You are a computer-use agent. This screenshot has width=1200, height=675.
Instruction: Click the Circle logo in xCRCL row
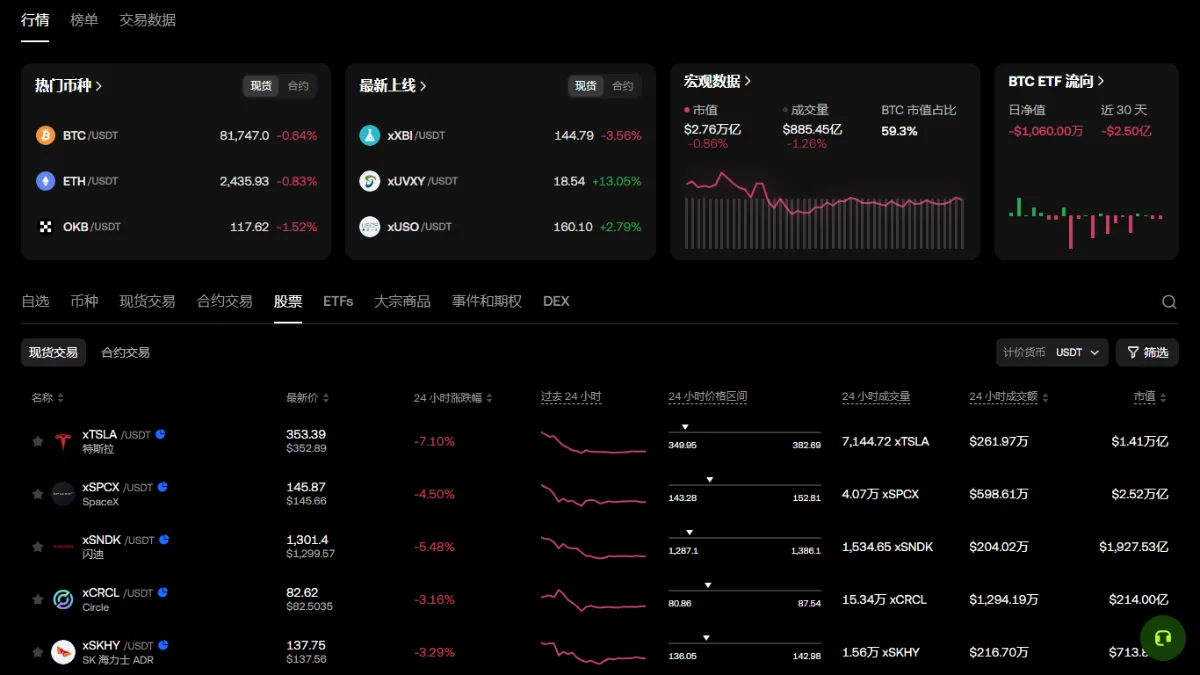click(x=63, y=600)
